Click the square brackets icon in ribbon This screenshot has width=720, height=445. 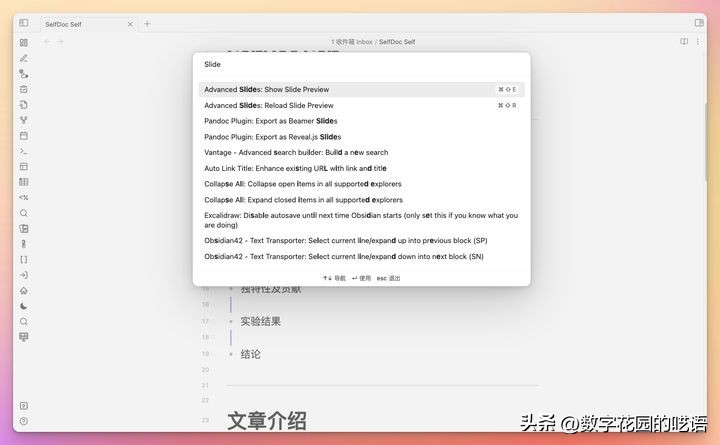tap(24, 259)
